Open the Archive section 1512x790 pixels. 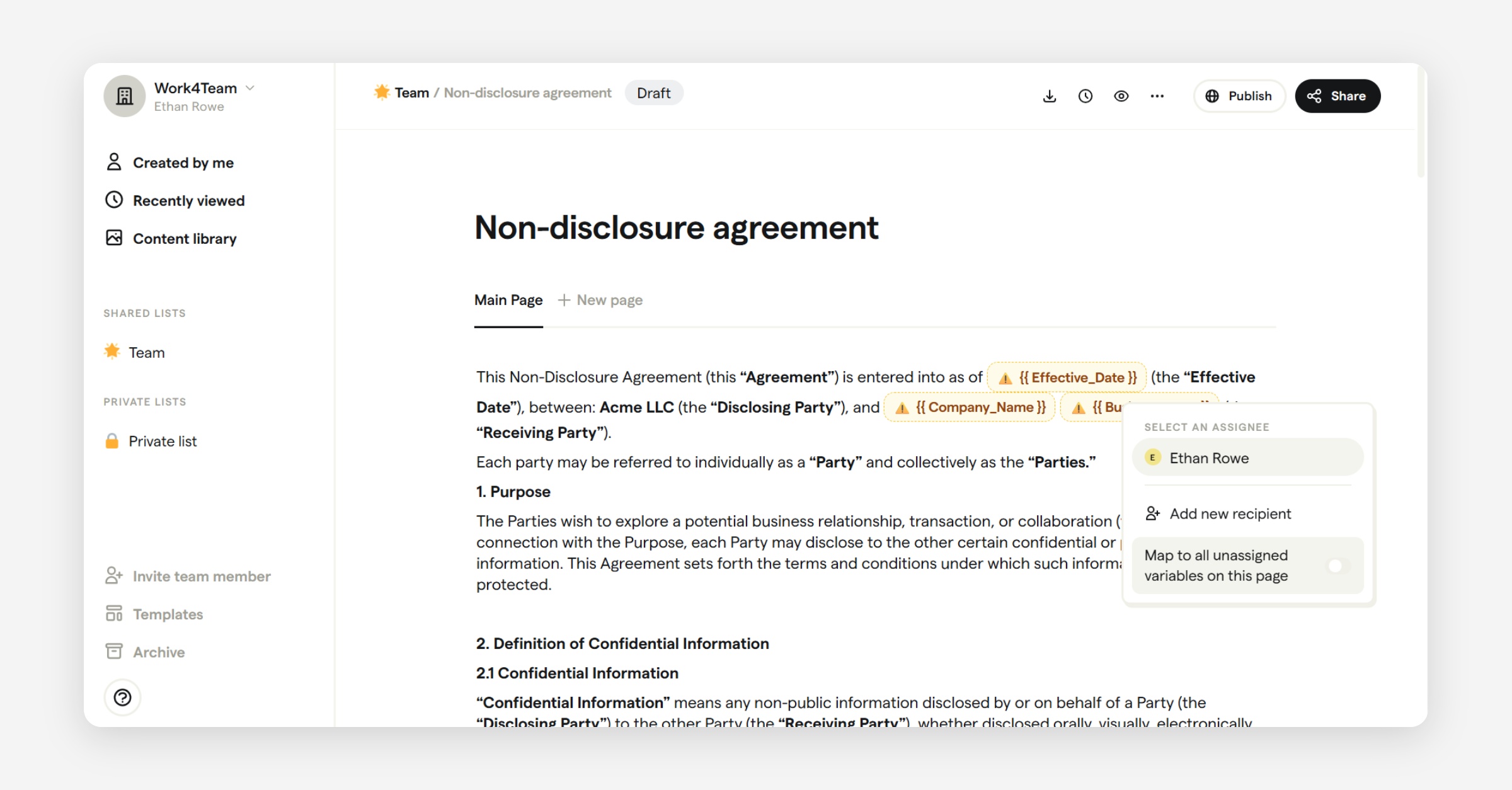click(x=158, y=652)
